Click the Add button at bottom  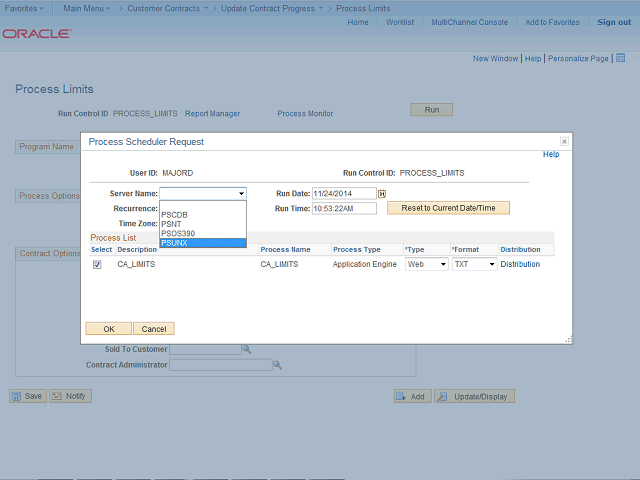[x=412, y=396]
